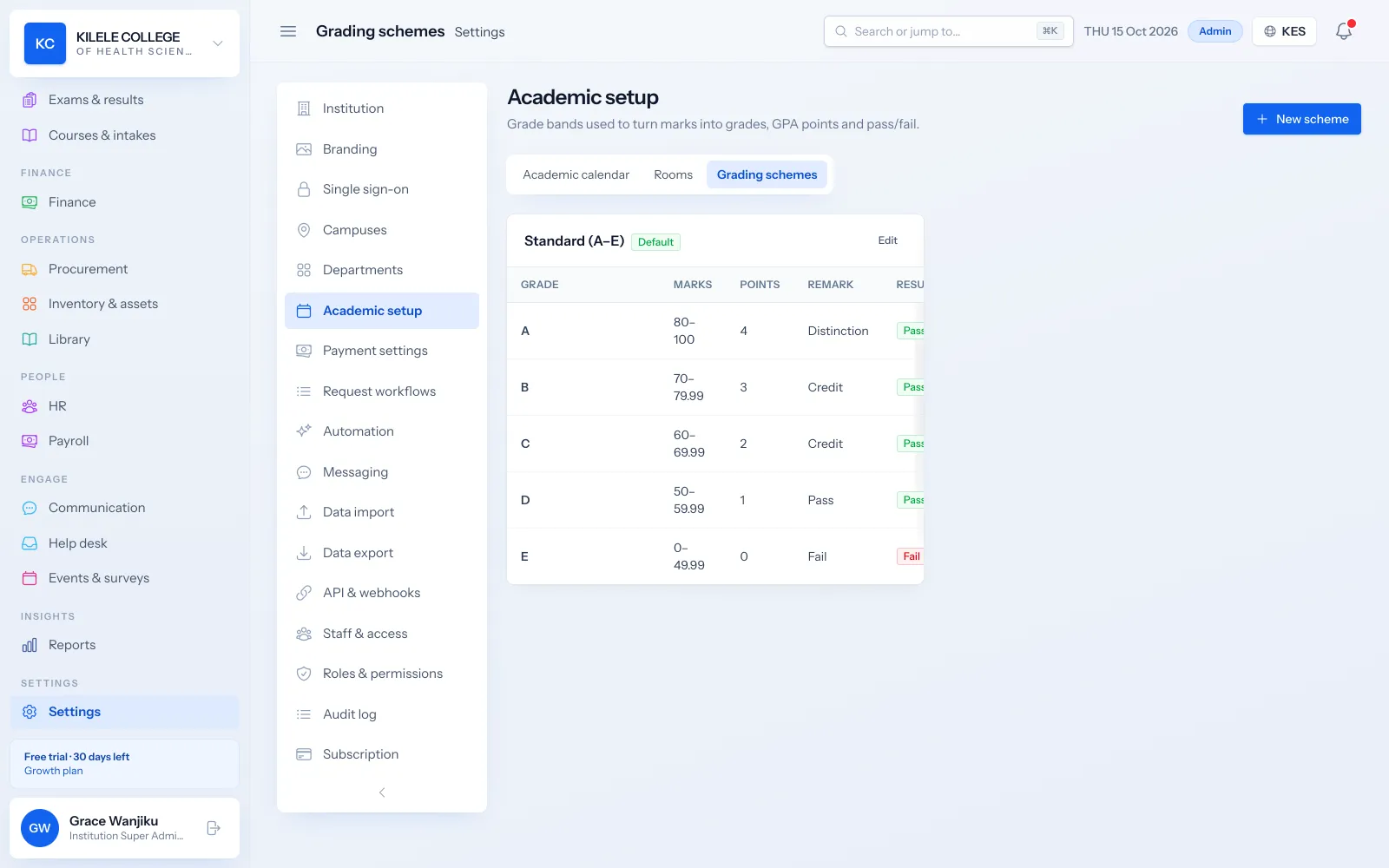Image resolution: width=1389 pixels, height=868 pixels.
Task: Click the hamburger menu icon
Action: click(288, 31)
